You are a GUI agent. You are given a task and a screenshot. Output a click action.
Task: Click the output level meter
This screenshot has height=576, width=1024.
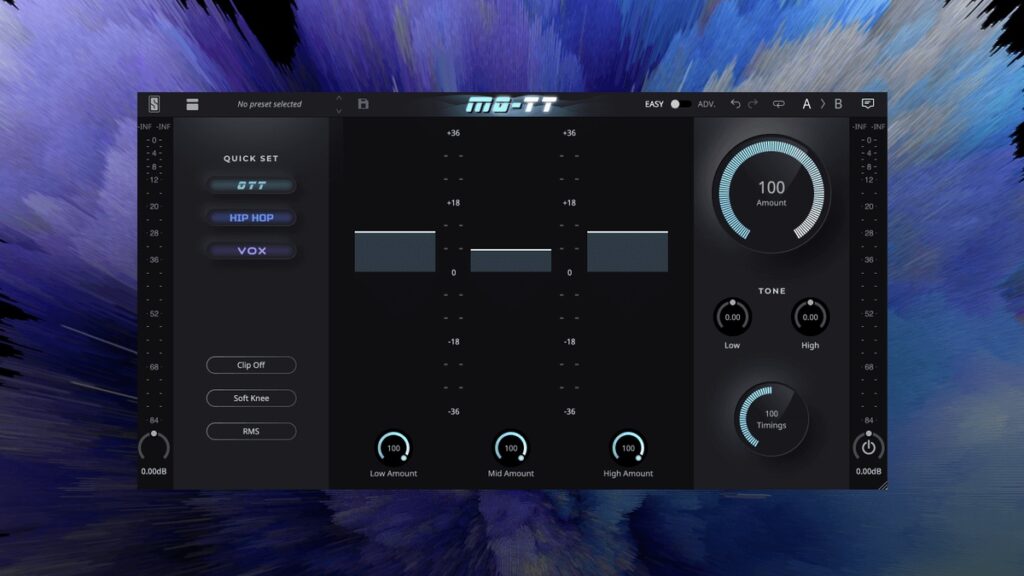point(869,274)
